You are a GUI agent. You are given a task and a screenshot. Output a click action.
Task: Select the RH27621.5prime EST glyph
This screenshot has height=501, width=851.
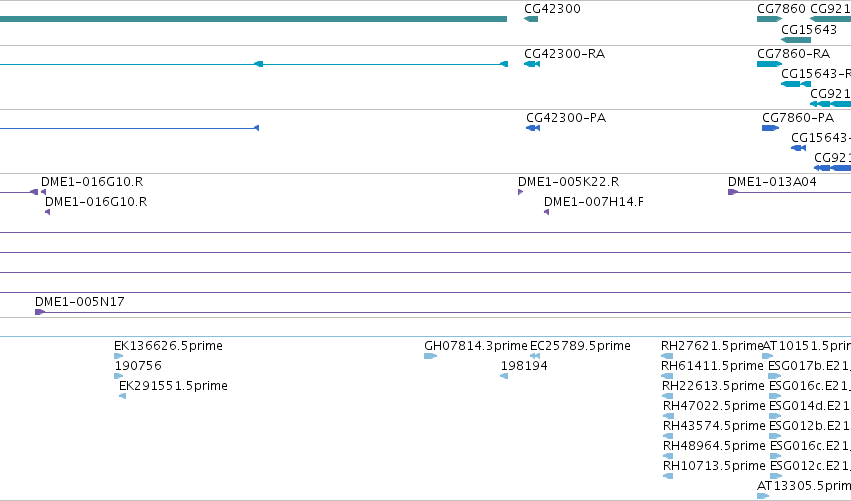click(x=667, y=356)
